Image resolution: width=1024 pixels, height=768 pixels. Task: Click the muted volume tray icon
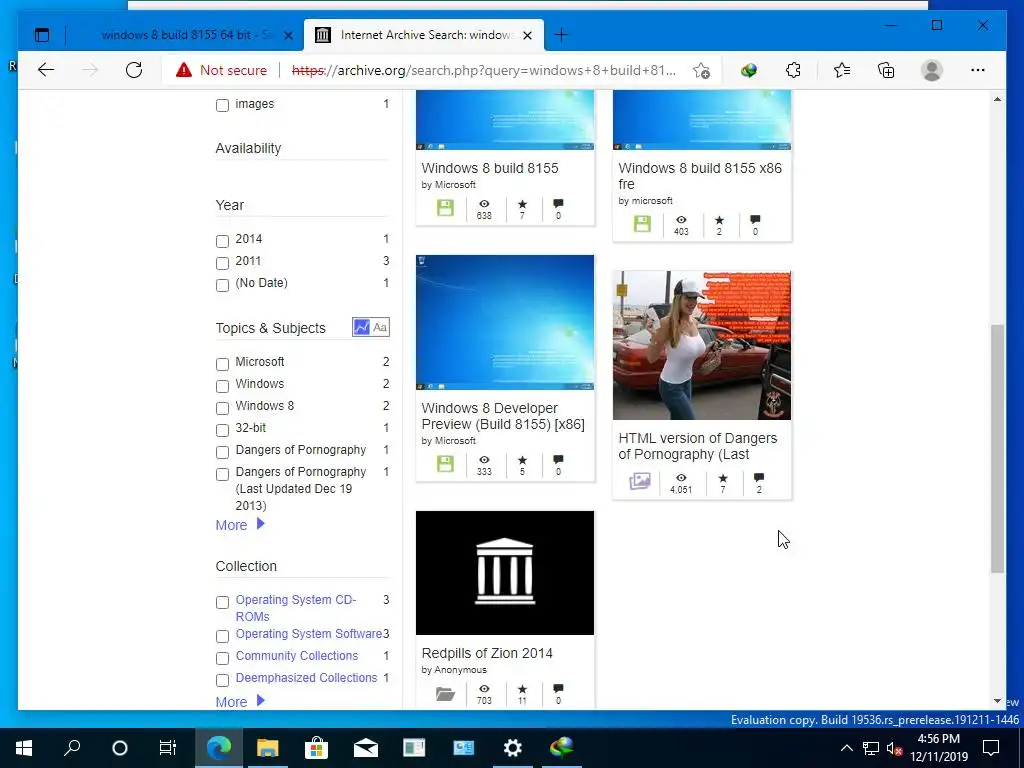click(x=894, y=748)
